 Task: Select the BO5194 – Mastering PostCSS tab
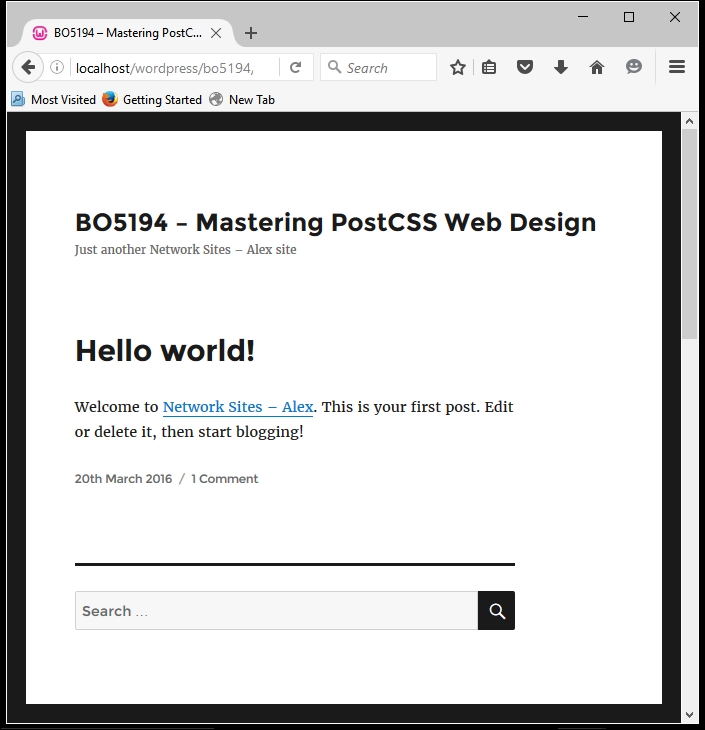[128, 33]
